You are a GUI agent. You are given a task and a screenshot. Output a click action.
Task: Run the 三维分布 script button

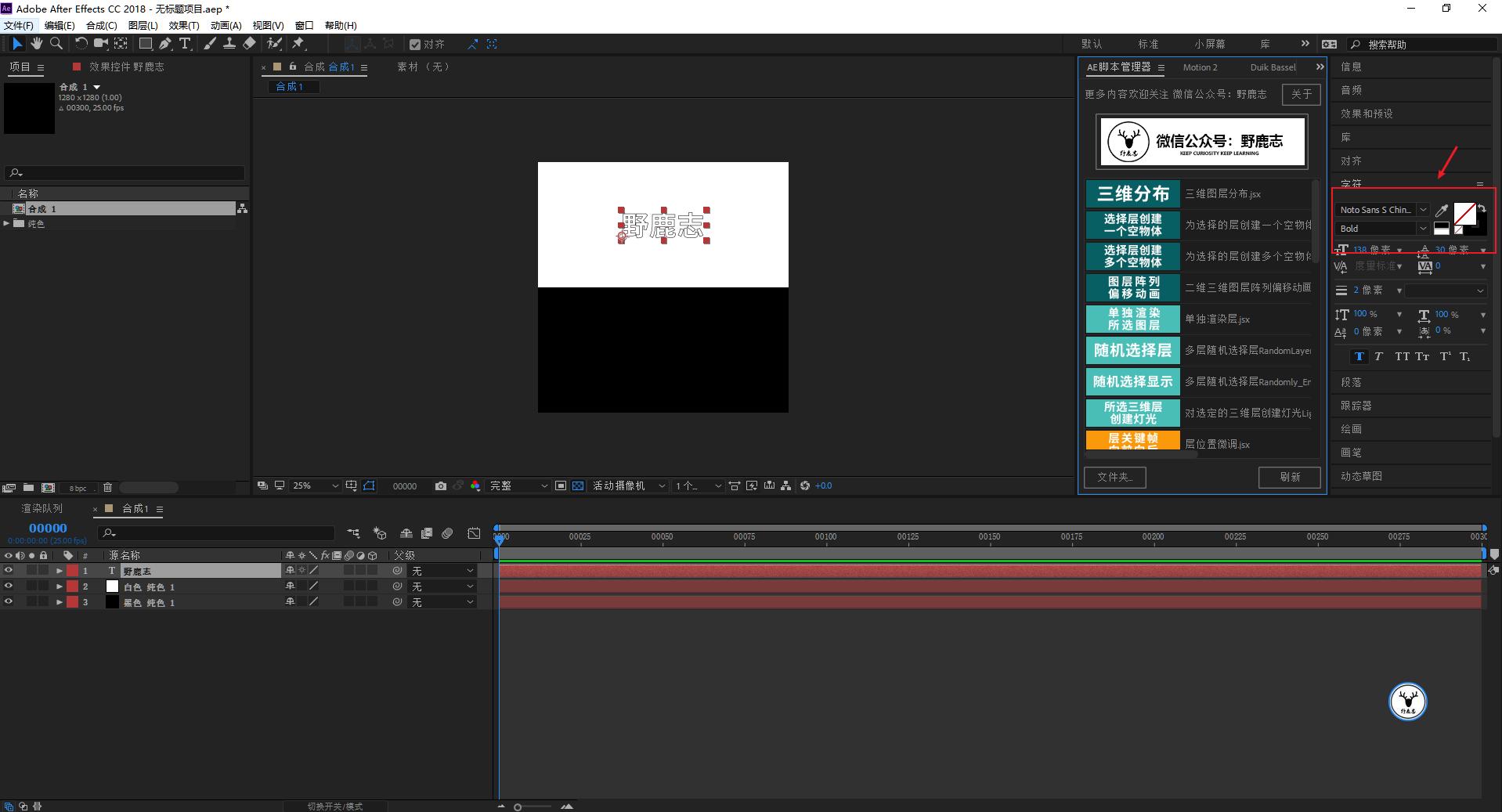point(1132,193)
